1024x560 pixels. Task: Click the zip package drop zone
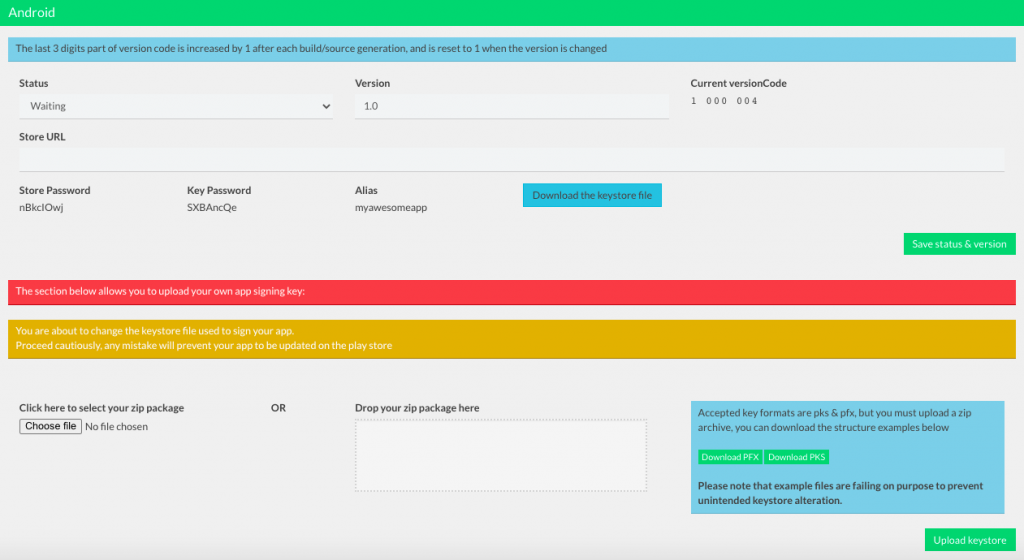pos(501,456)
